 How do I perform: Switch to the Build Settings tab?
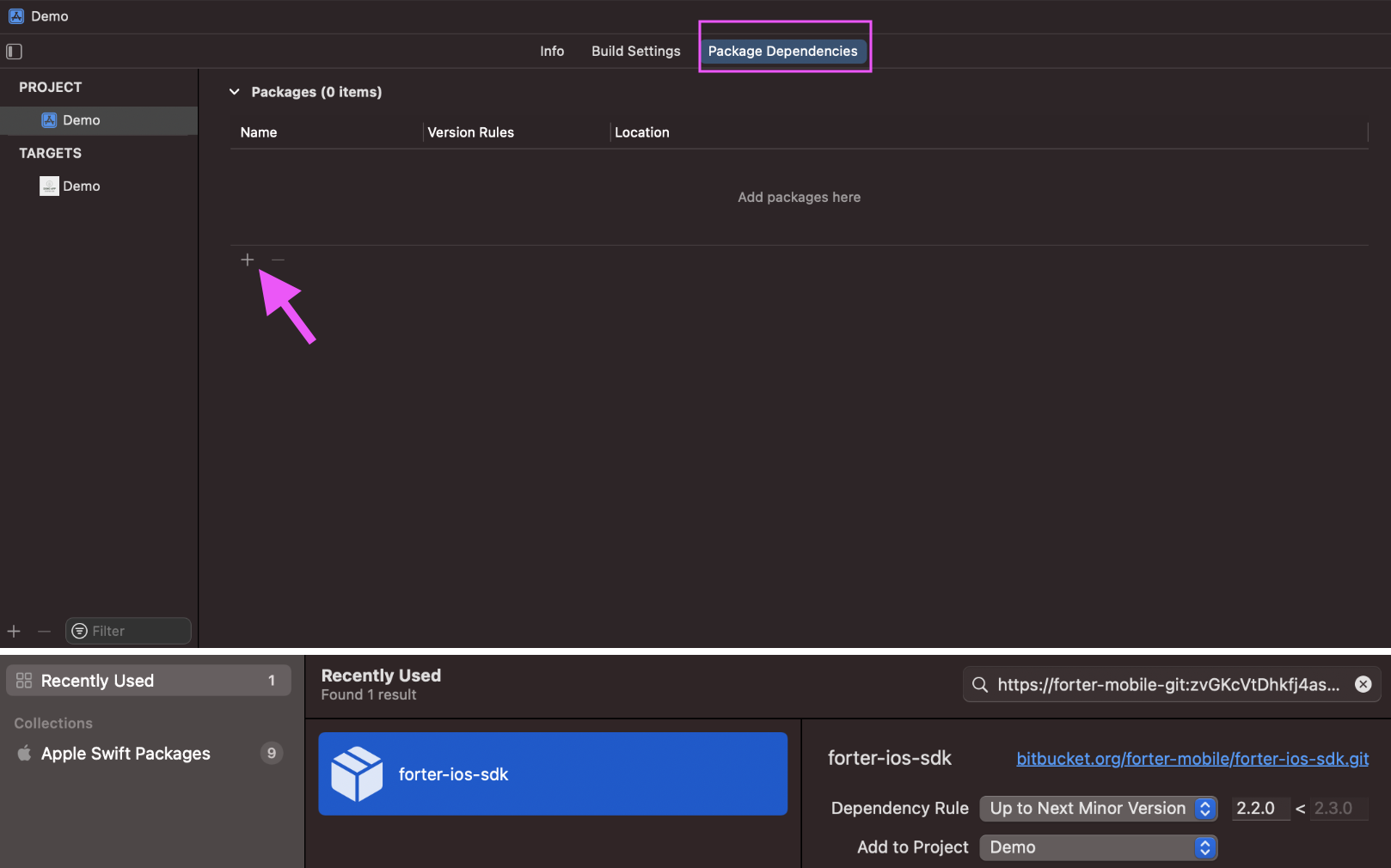pyautogui.click(x=636, y=52)
